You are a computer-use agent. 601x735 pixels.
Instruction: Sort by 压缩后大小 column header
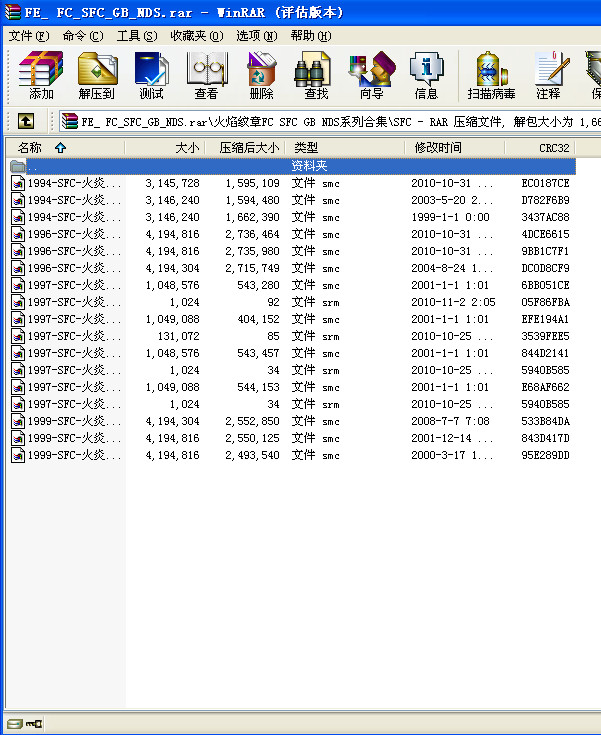(x=245, y=148)
